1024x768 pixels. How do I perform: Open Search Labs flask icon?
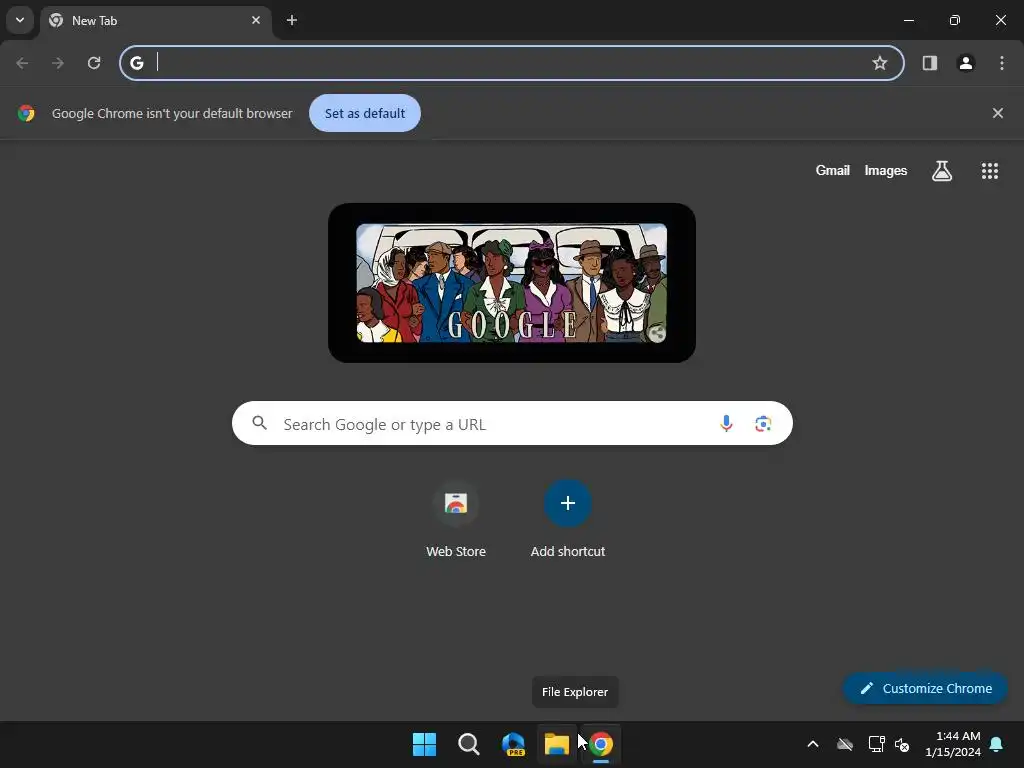click(942, 170)
